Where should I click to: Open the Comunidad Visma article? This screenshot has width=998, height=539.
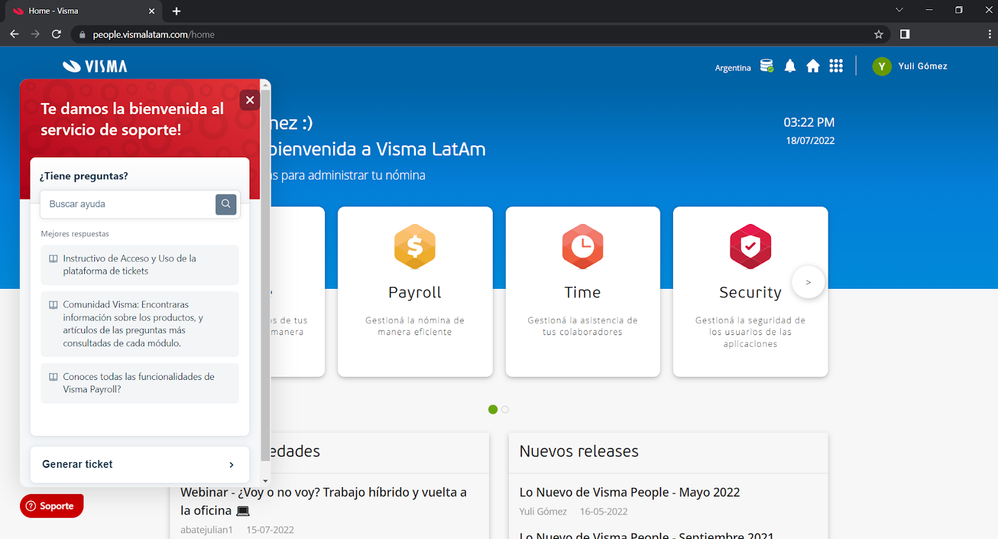click(x=140, y=324)
